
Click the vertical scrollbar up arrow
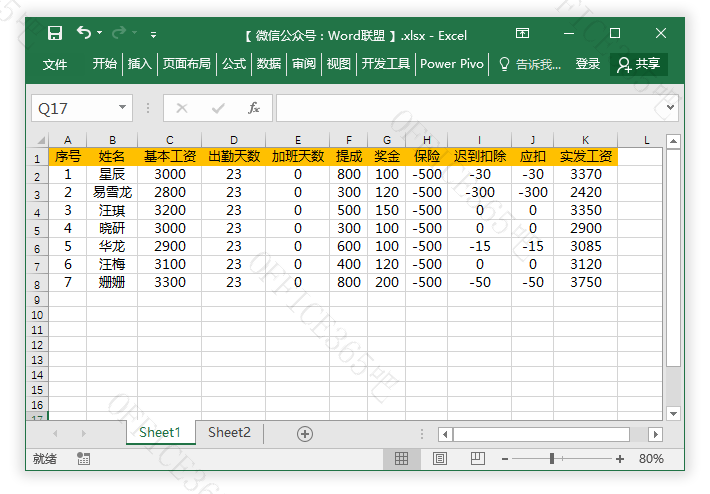coord(673,141)
